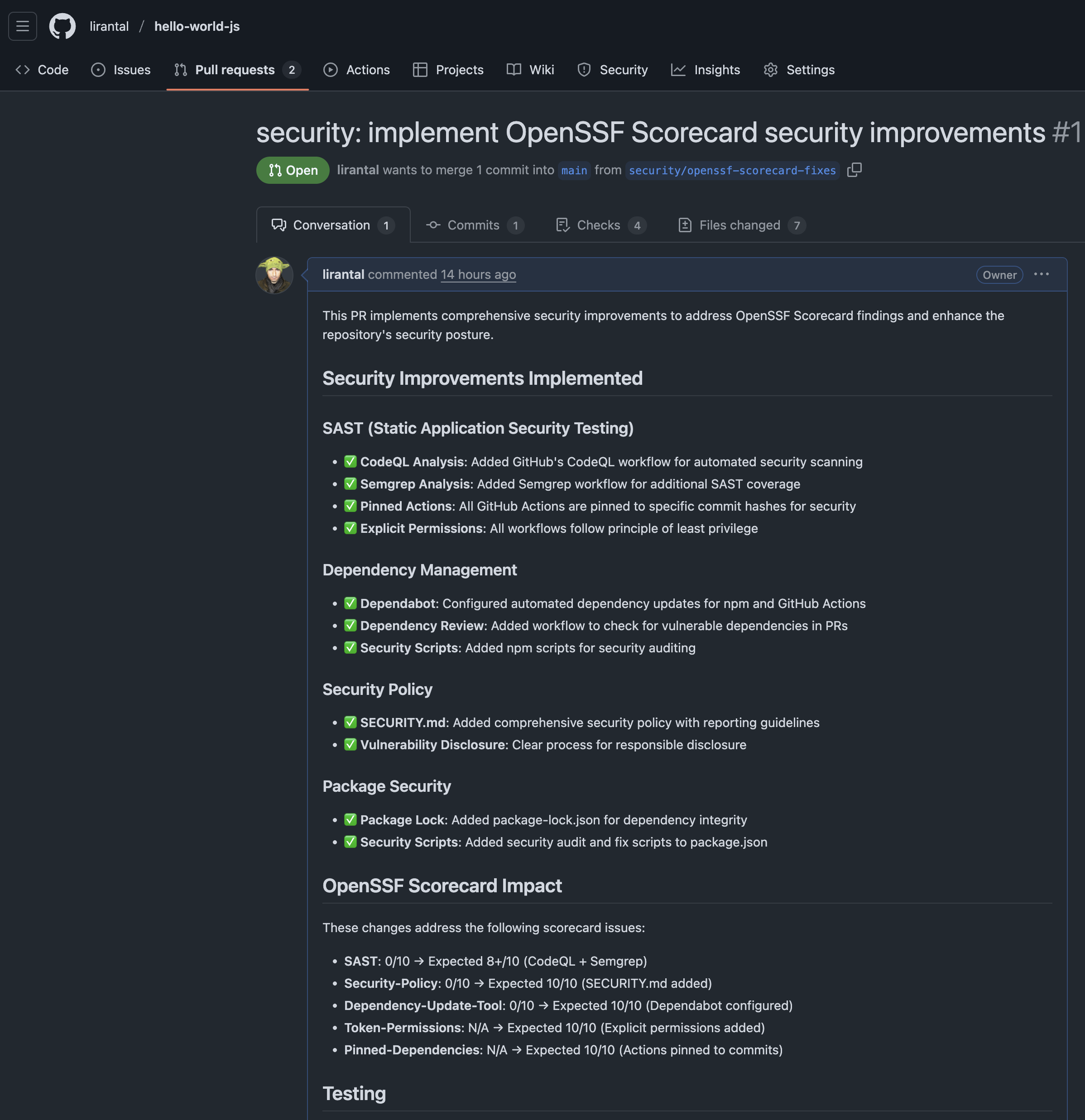
Task: Click the main base branch link
Action: 574,170
